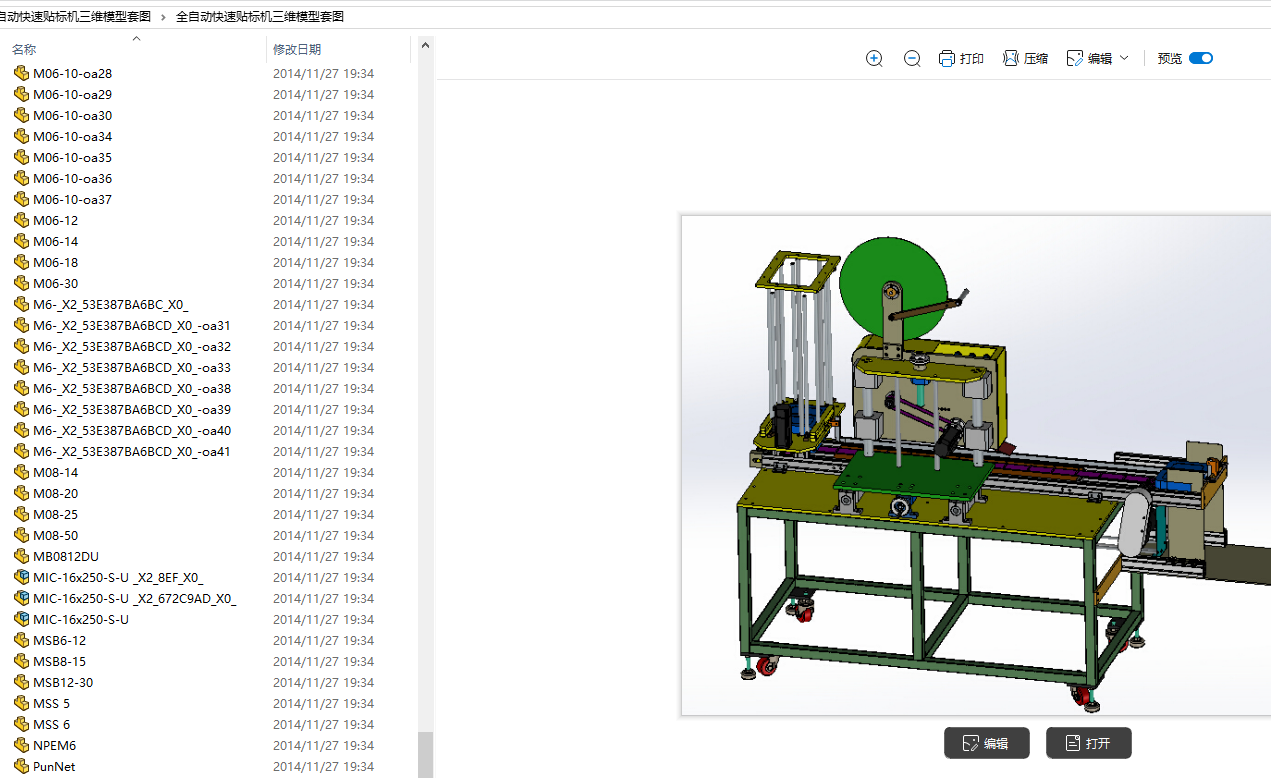Screen dimensions: 1271x778
Task: Click the edit (编辑) toolbar icon
Action: (x=1075, y=59)
